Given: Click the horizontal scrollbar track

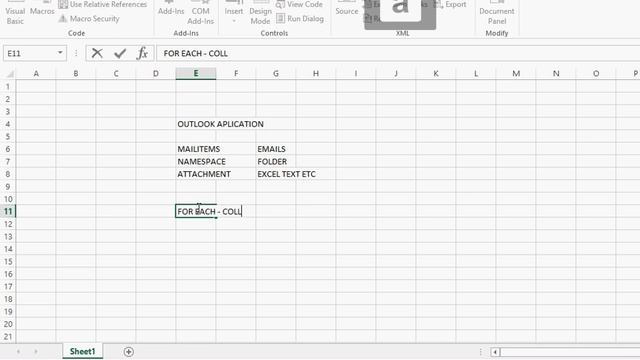Looking at the screenshot, I should tap(570, 351).
